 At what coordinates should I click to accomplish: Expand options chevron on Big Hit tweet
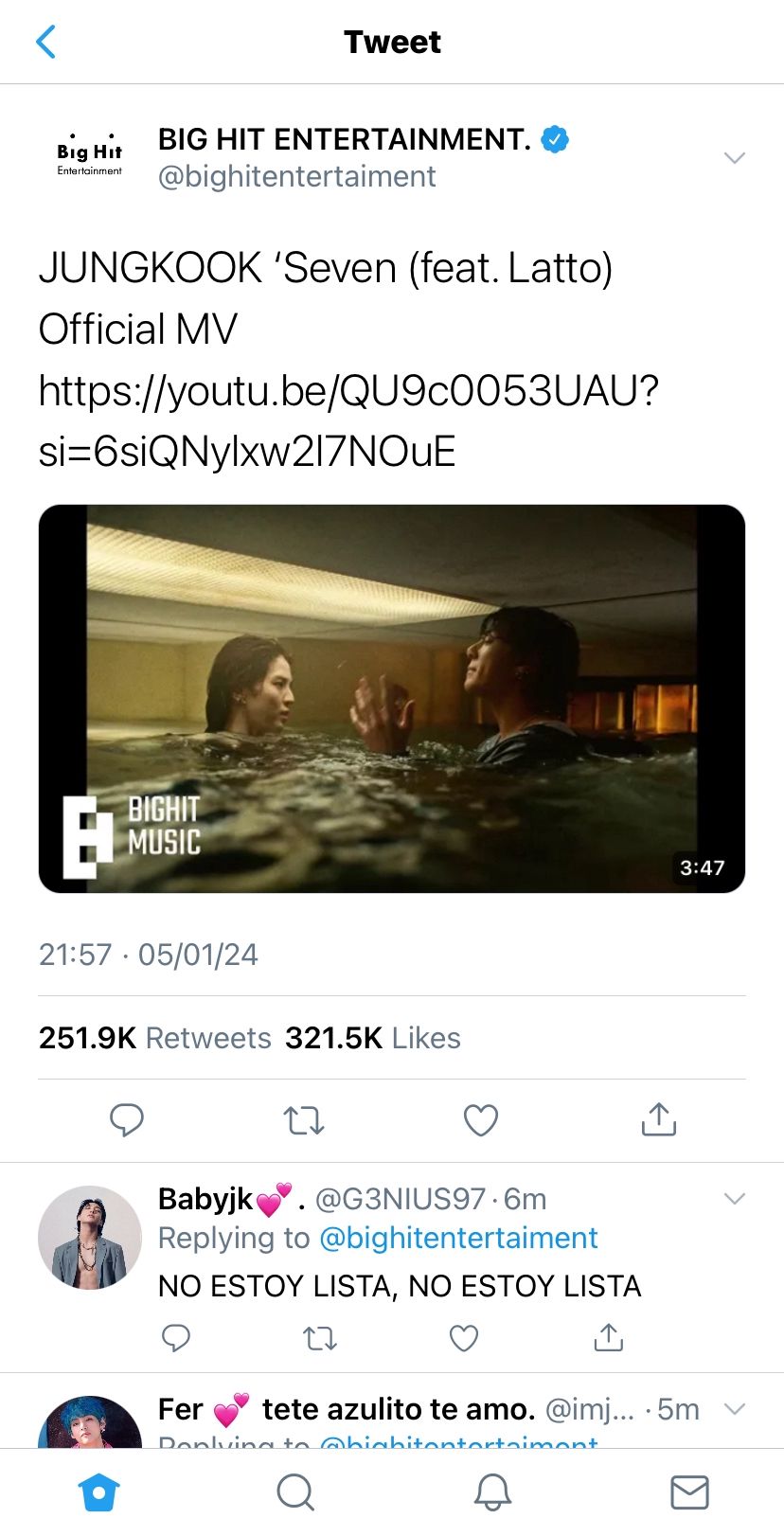[x=735, y=157]
